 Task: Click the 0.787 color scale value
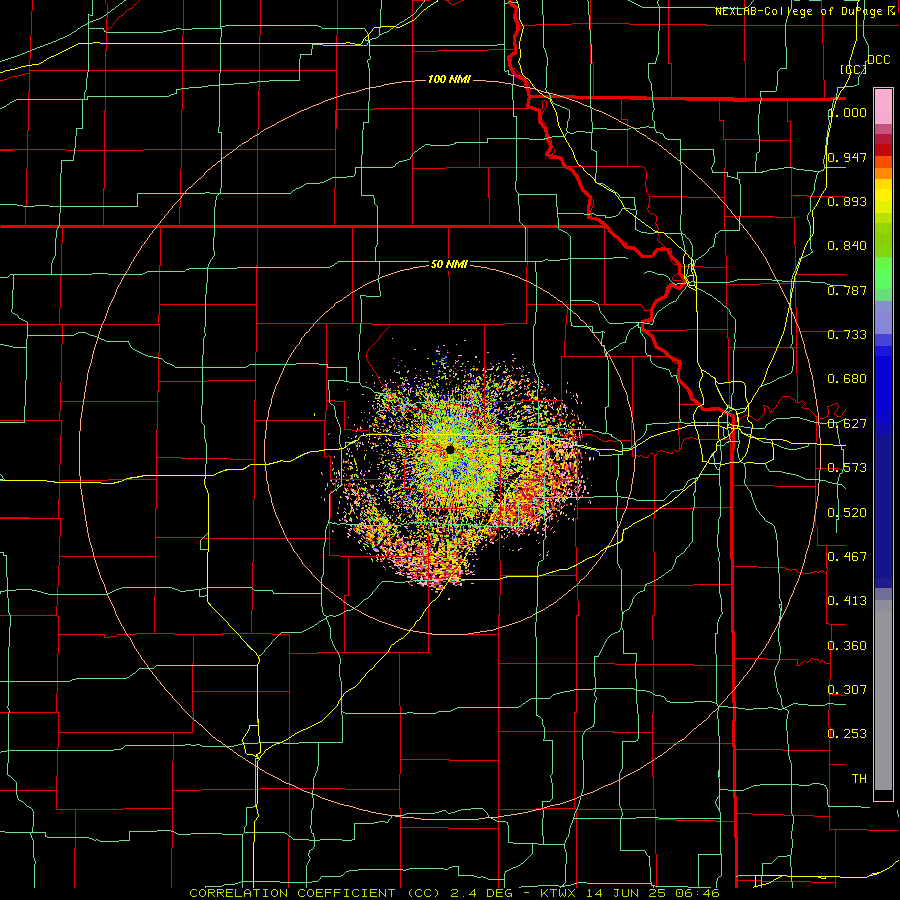(x=847, y=290)
